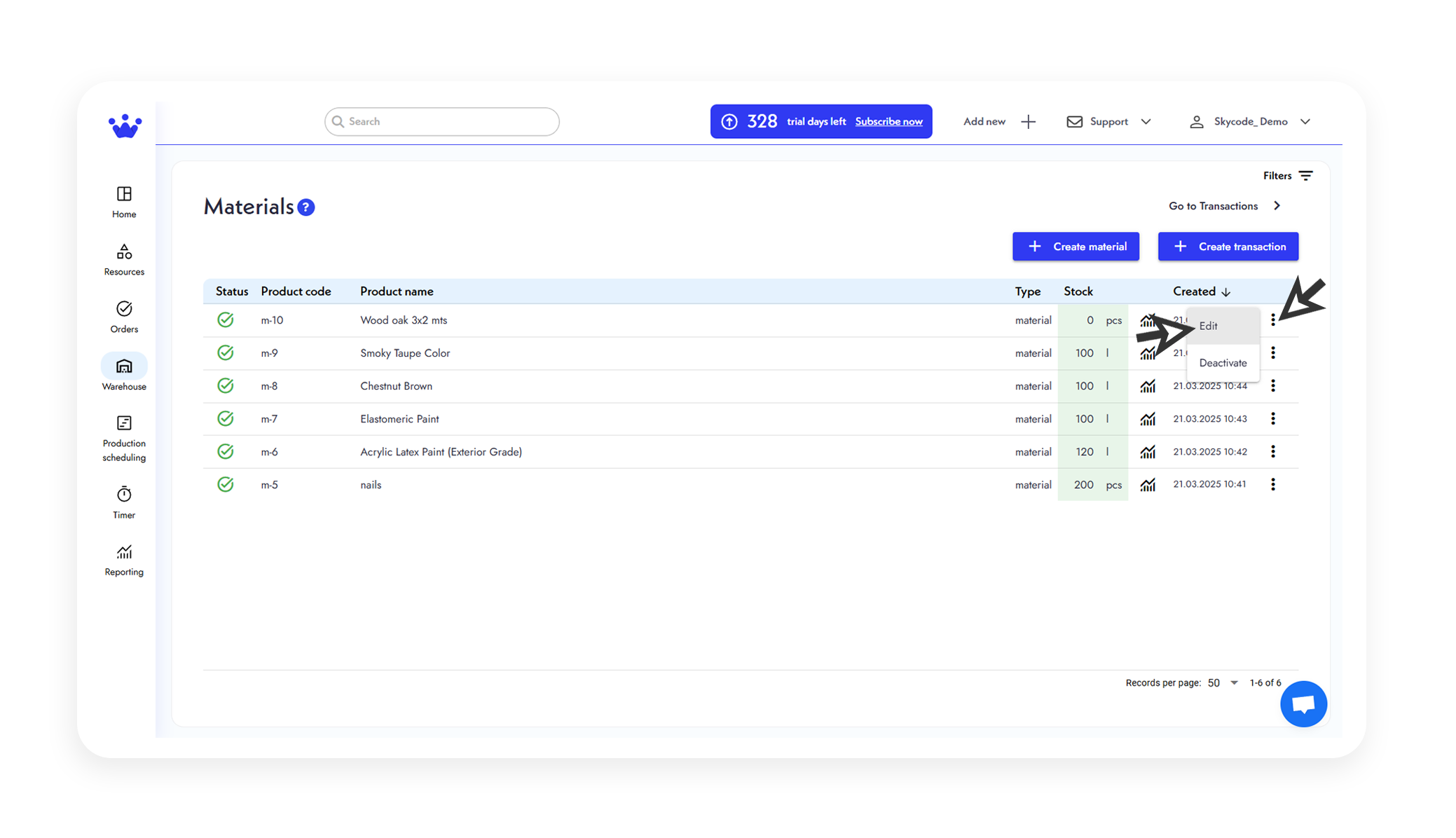1456x838 pixels.
Task: Open the Warehouse section in sidebar
Action: (124, 371)
